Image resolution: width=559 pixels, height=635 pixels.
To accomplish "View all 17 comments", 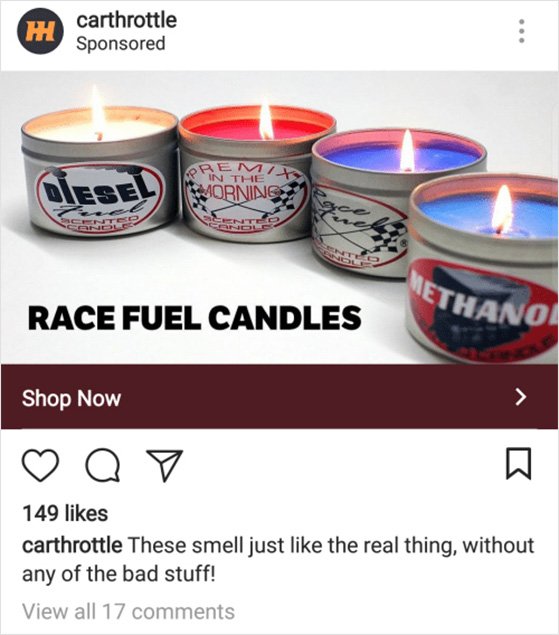I will click(128, 611).
